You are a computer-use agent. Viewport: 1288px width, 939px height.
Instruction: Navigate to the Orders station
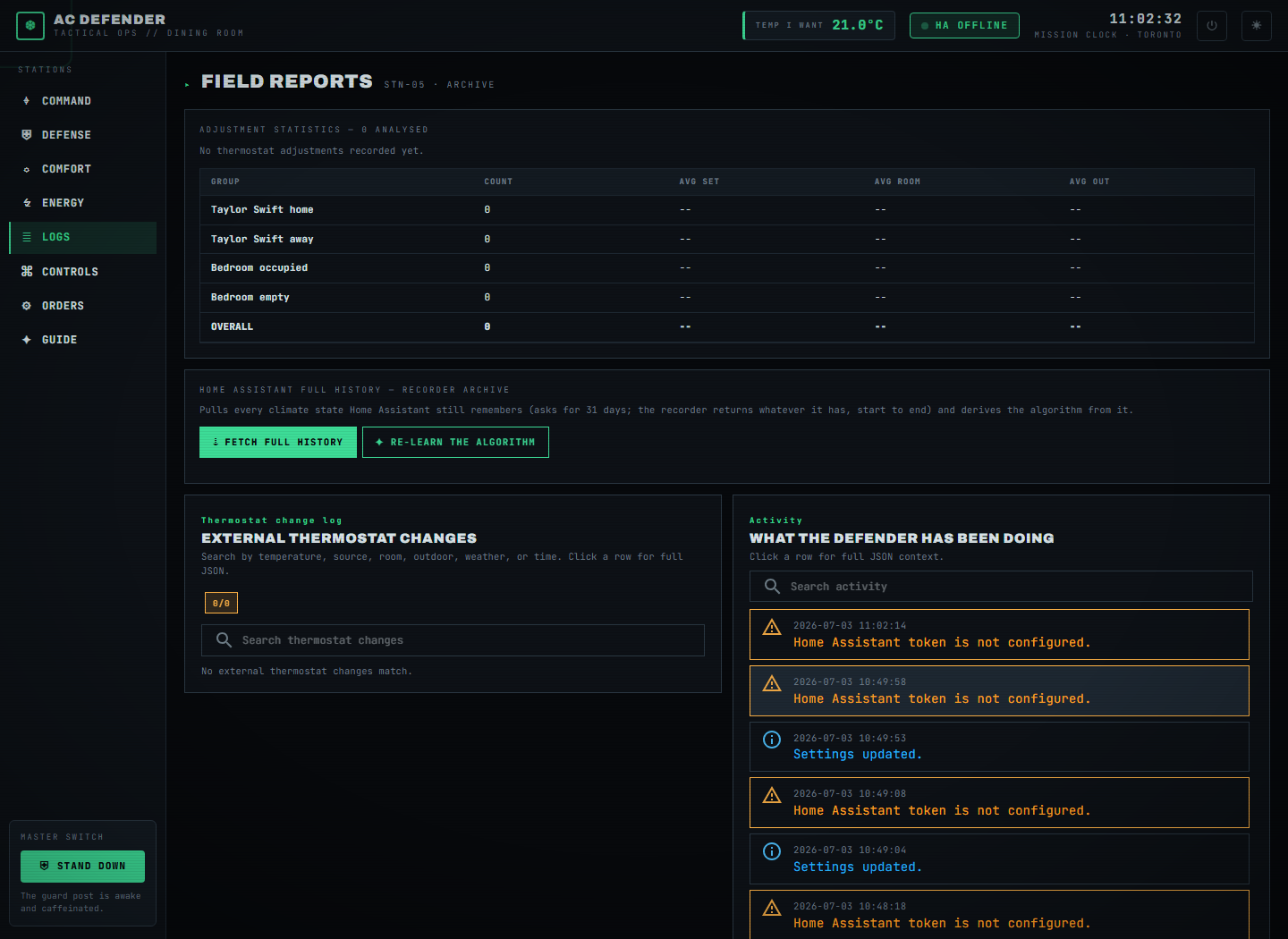click(x=83, y=306)
